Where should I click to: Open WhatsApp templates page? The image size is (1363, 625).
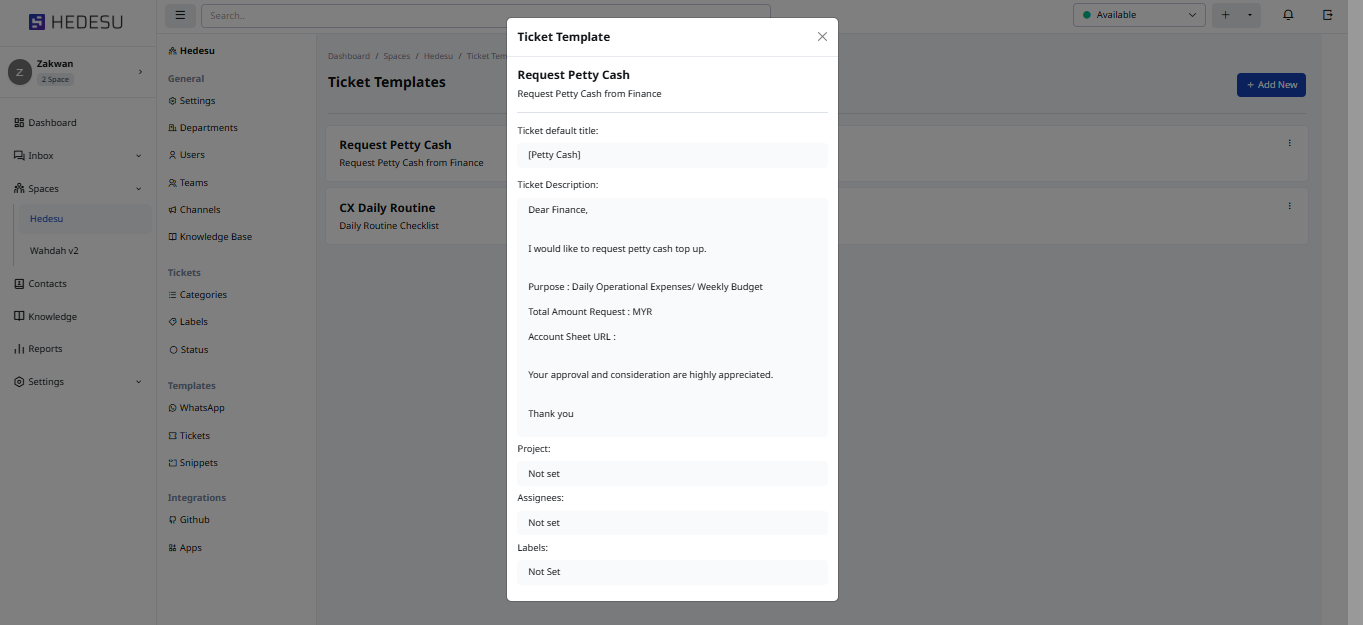201,408
